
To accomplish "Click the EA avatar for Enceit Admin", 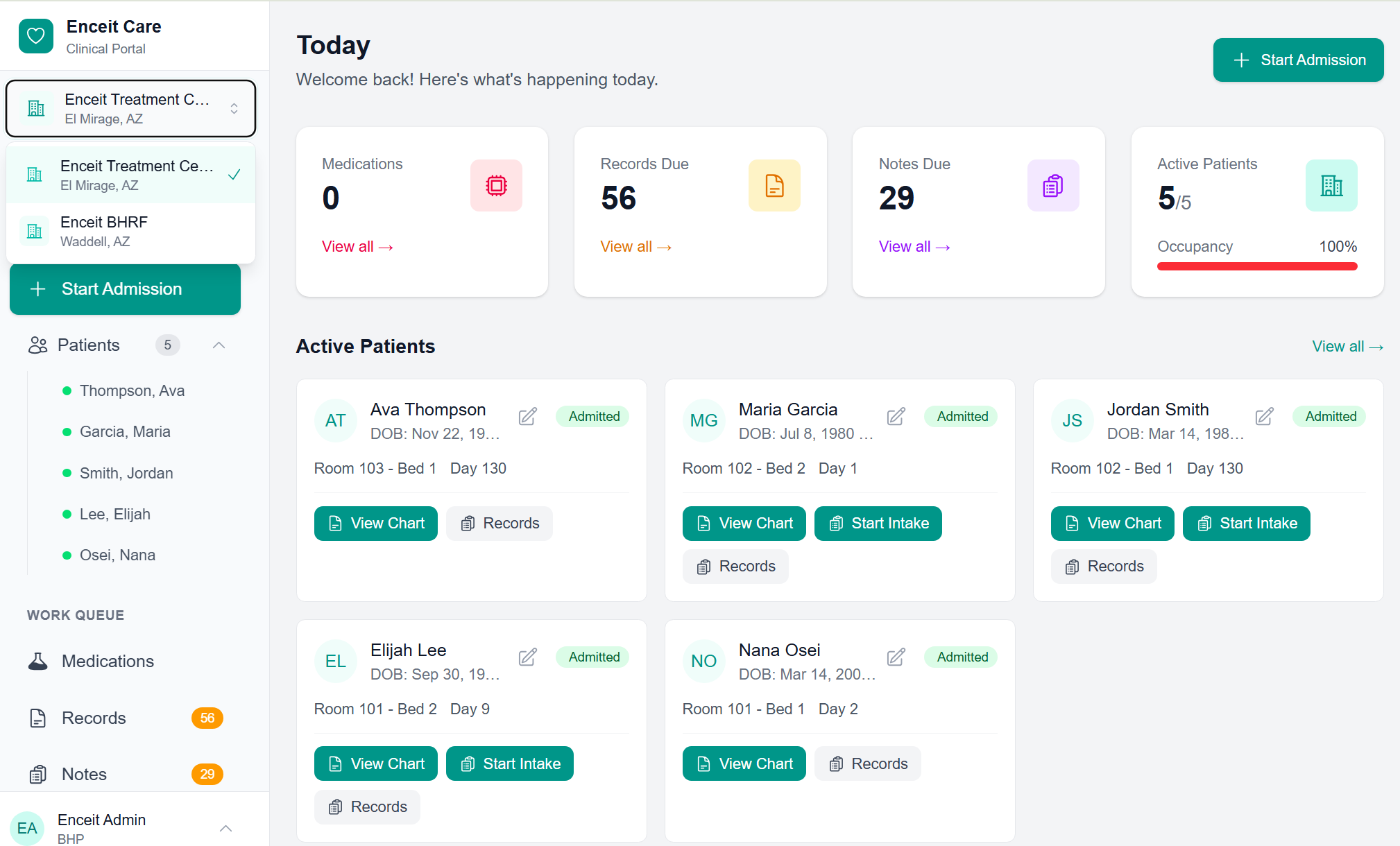I will 27,828.
